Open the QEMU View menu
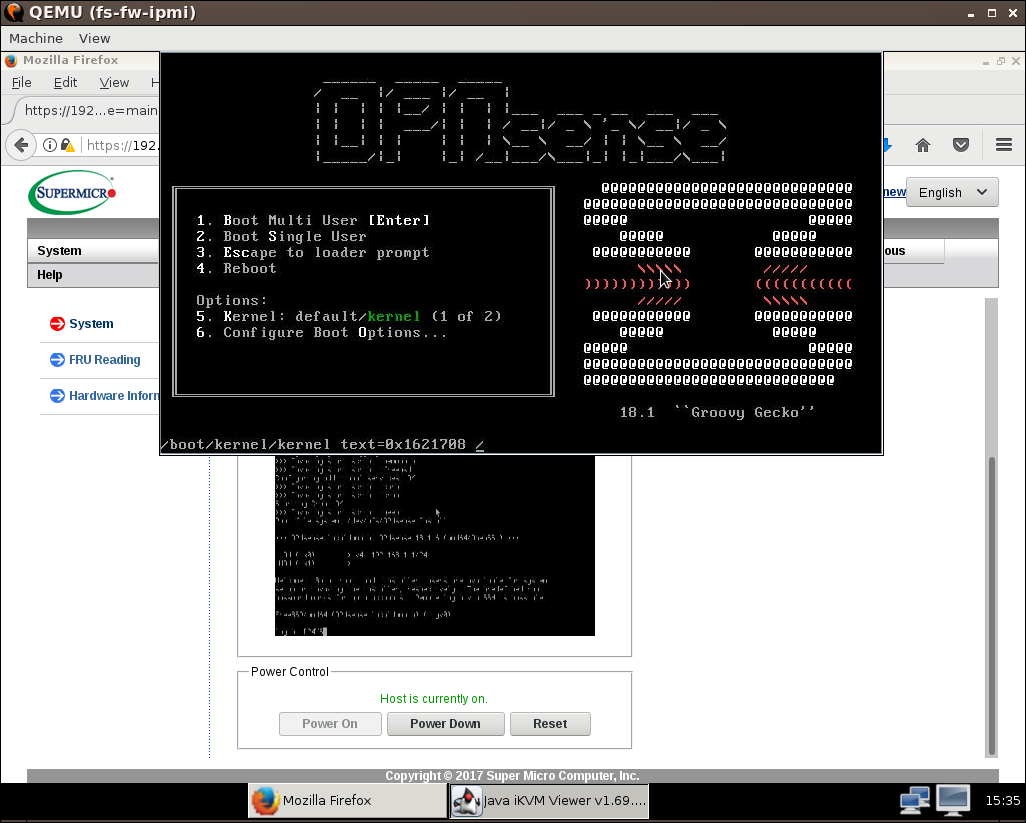 [94, 38]
